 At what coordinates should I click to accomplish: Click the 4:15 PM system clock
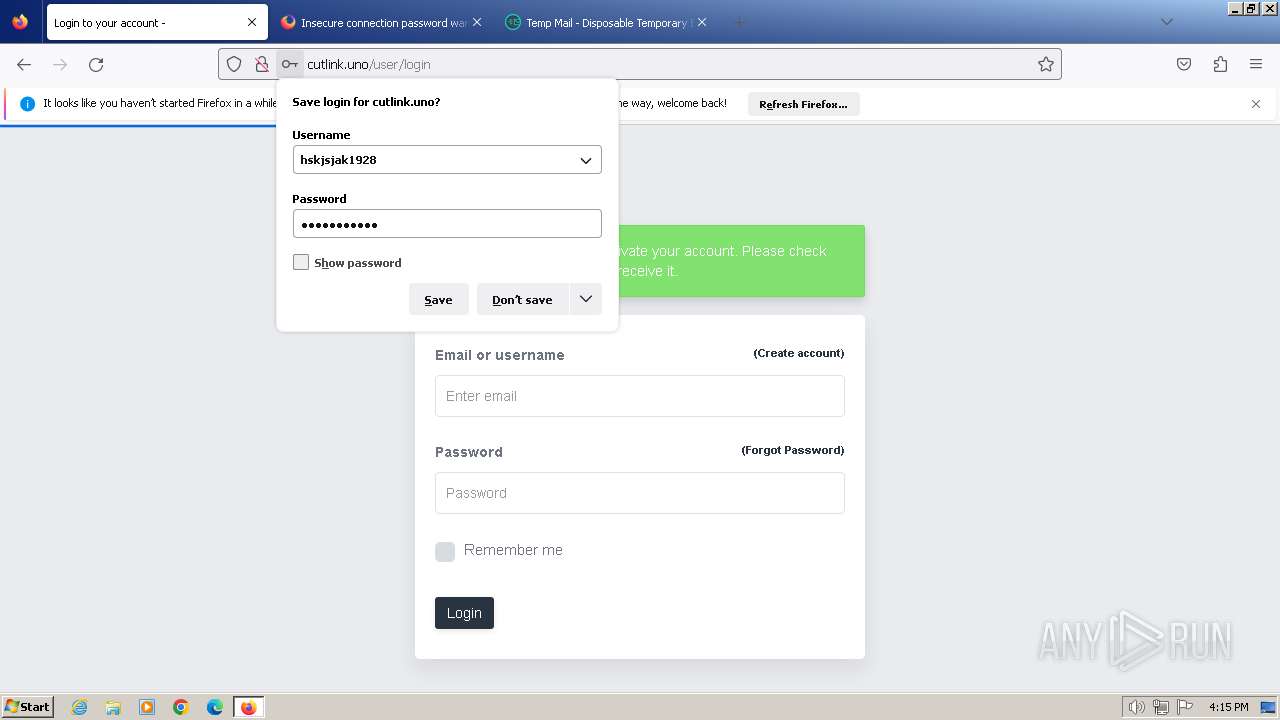pyautogui.click(x=1228, y=707)
